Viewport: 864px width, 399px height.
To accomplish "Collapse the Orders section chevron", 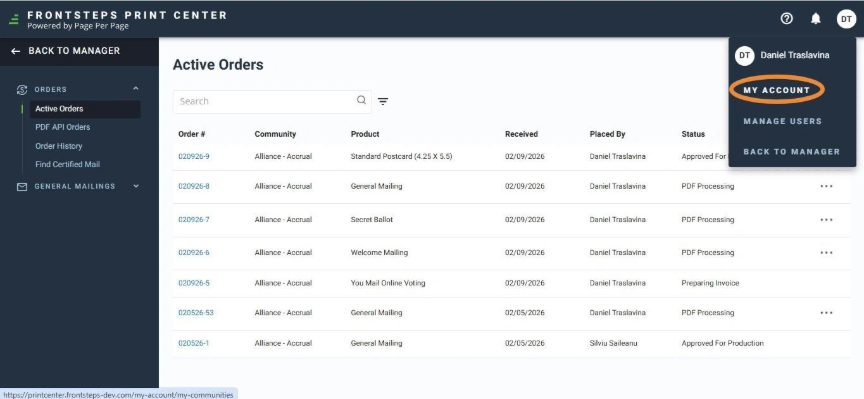I will click(x=136, y=89).
